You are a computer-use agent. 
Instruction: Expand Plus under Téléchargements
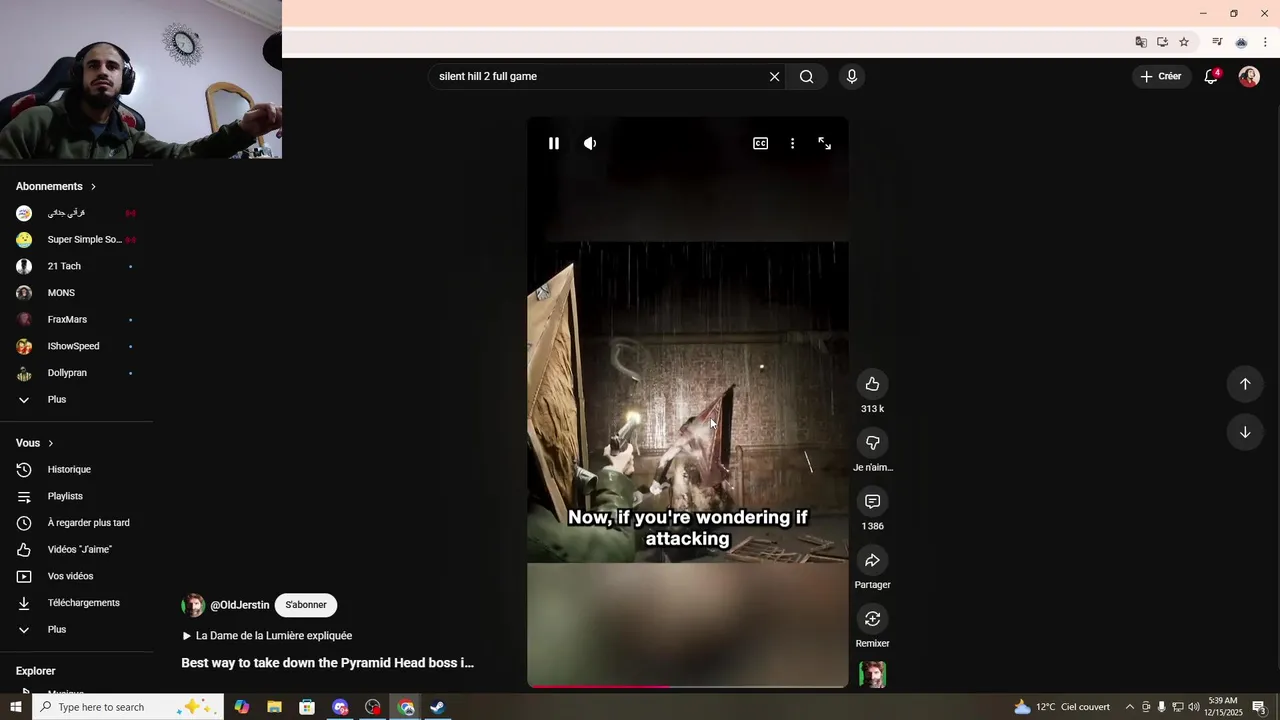click(76, 630)
